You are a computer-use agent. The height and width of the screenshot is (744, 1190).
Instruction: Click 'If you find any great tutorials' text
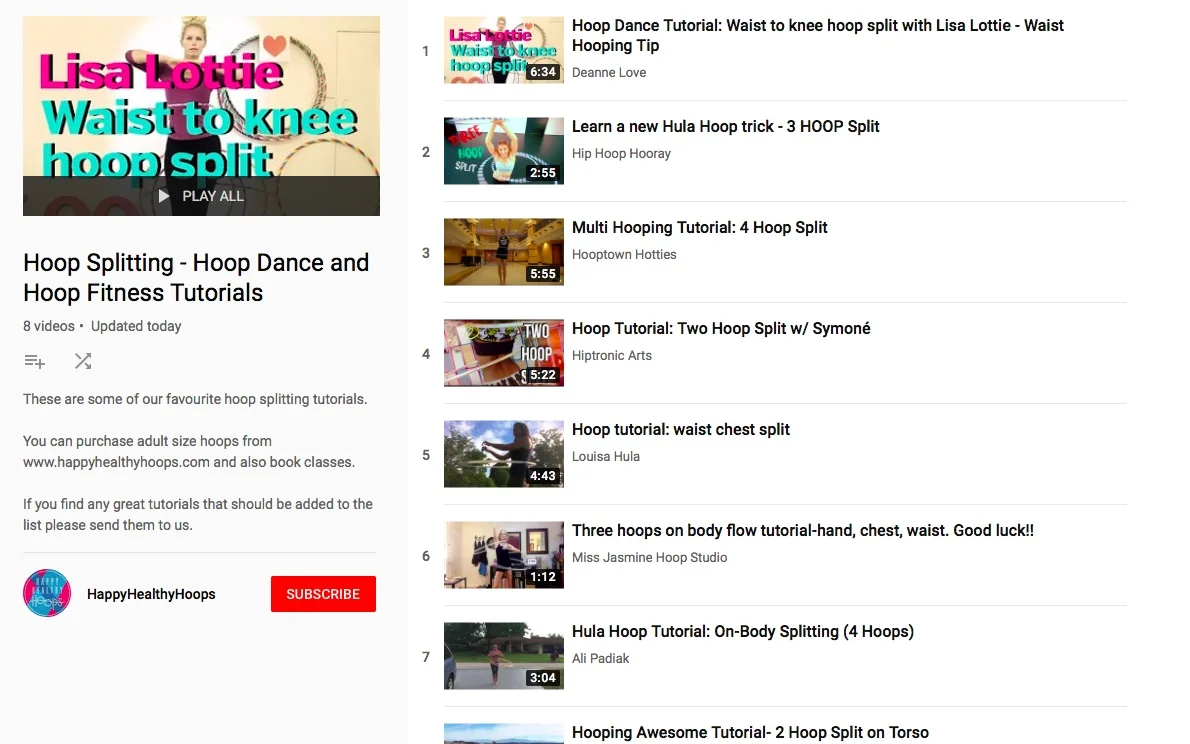point(197,515)
